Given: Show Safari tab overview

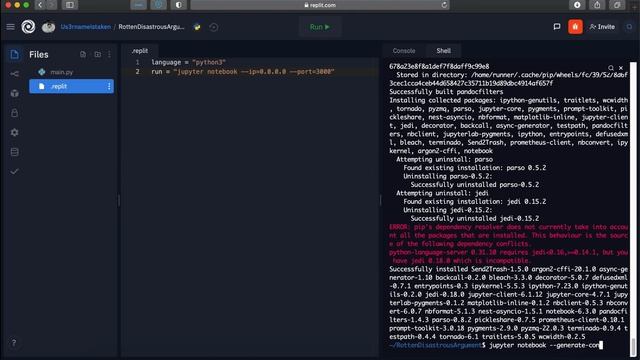Looking at the screenshot, I should pos(617,5).
